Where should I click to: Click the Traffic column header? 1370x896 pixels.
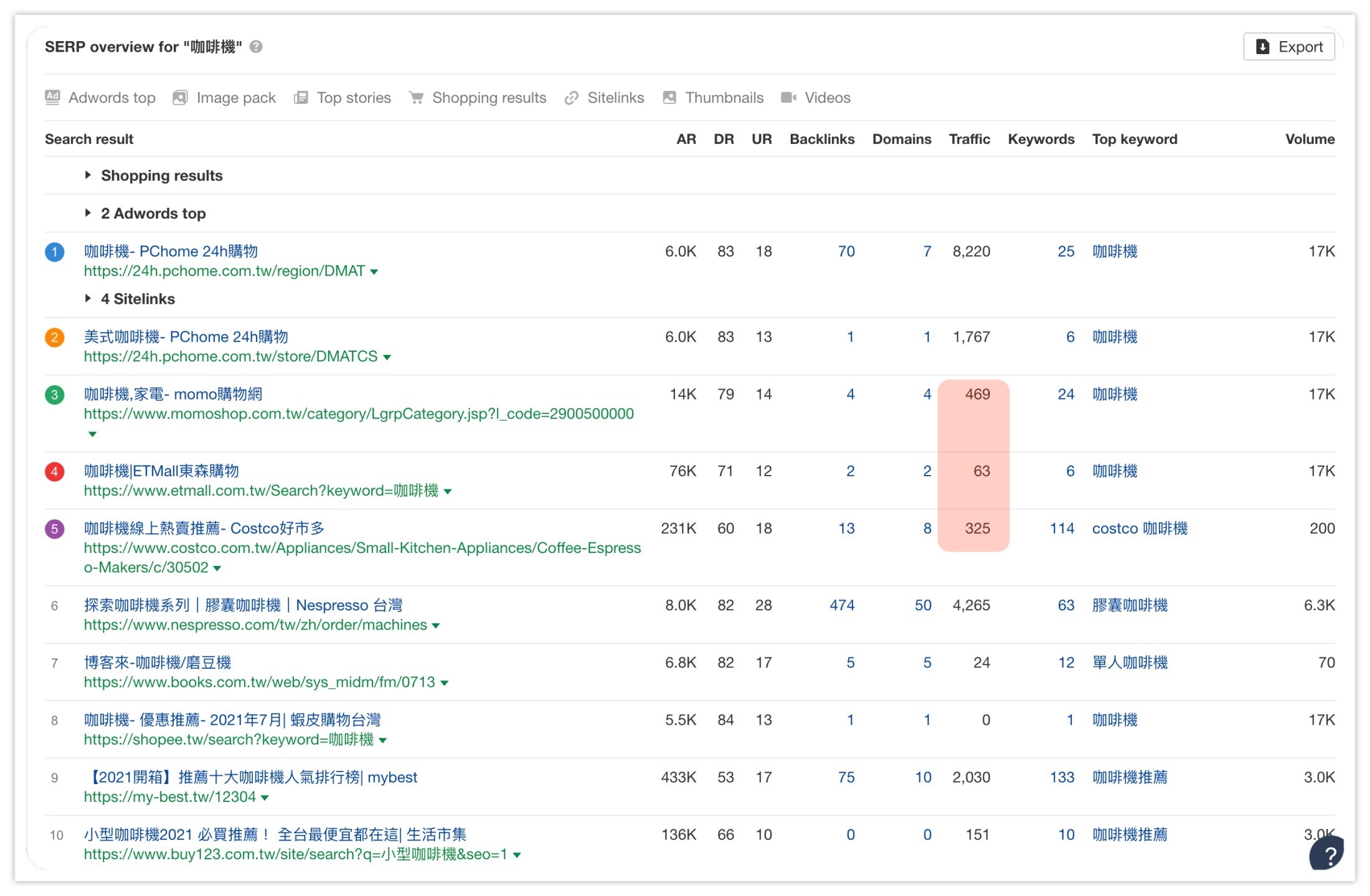[x=968, y=139]
